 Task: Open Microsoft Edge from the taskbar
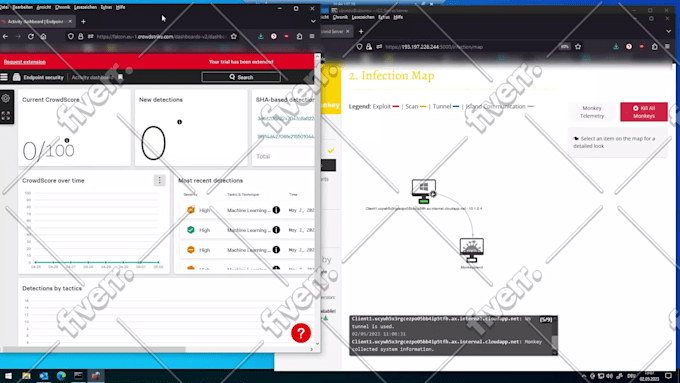(61, 376)
